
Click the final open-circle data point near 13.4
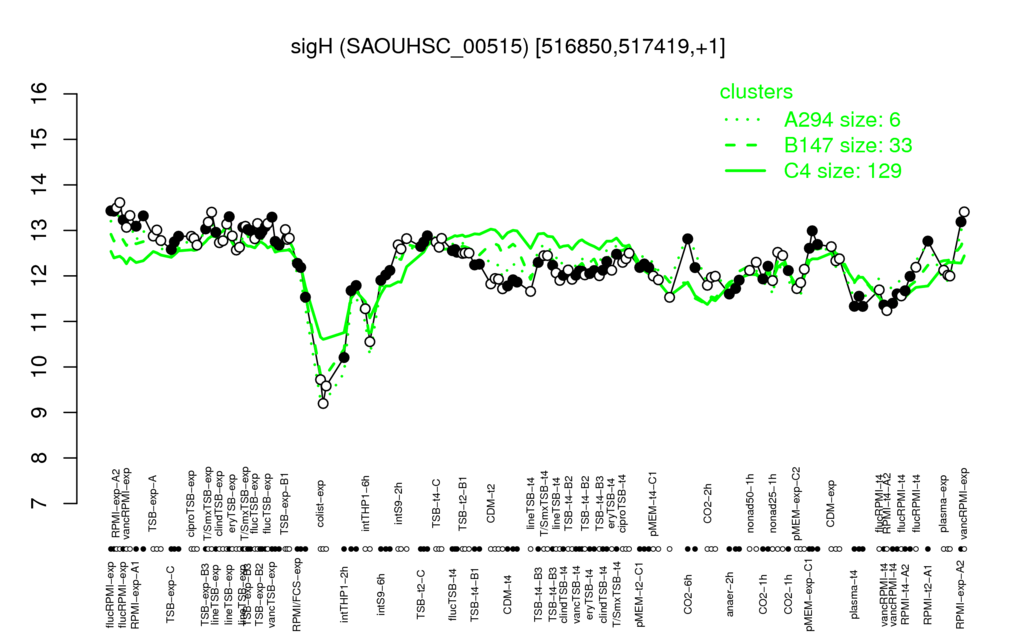pos(964,212)
